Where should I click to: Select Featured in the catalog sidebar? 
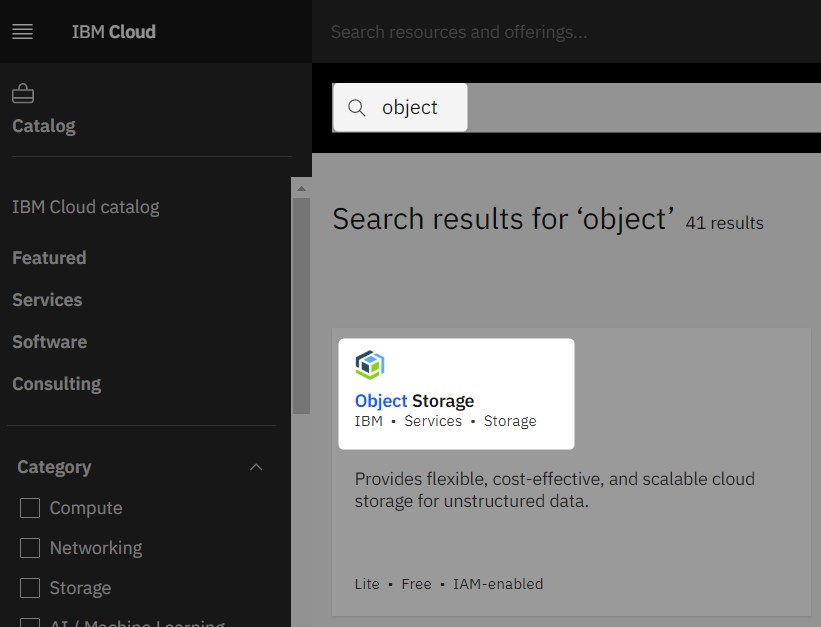click(x=49, y=258)
